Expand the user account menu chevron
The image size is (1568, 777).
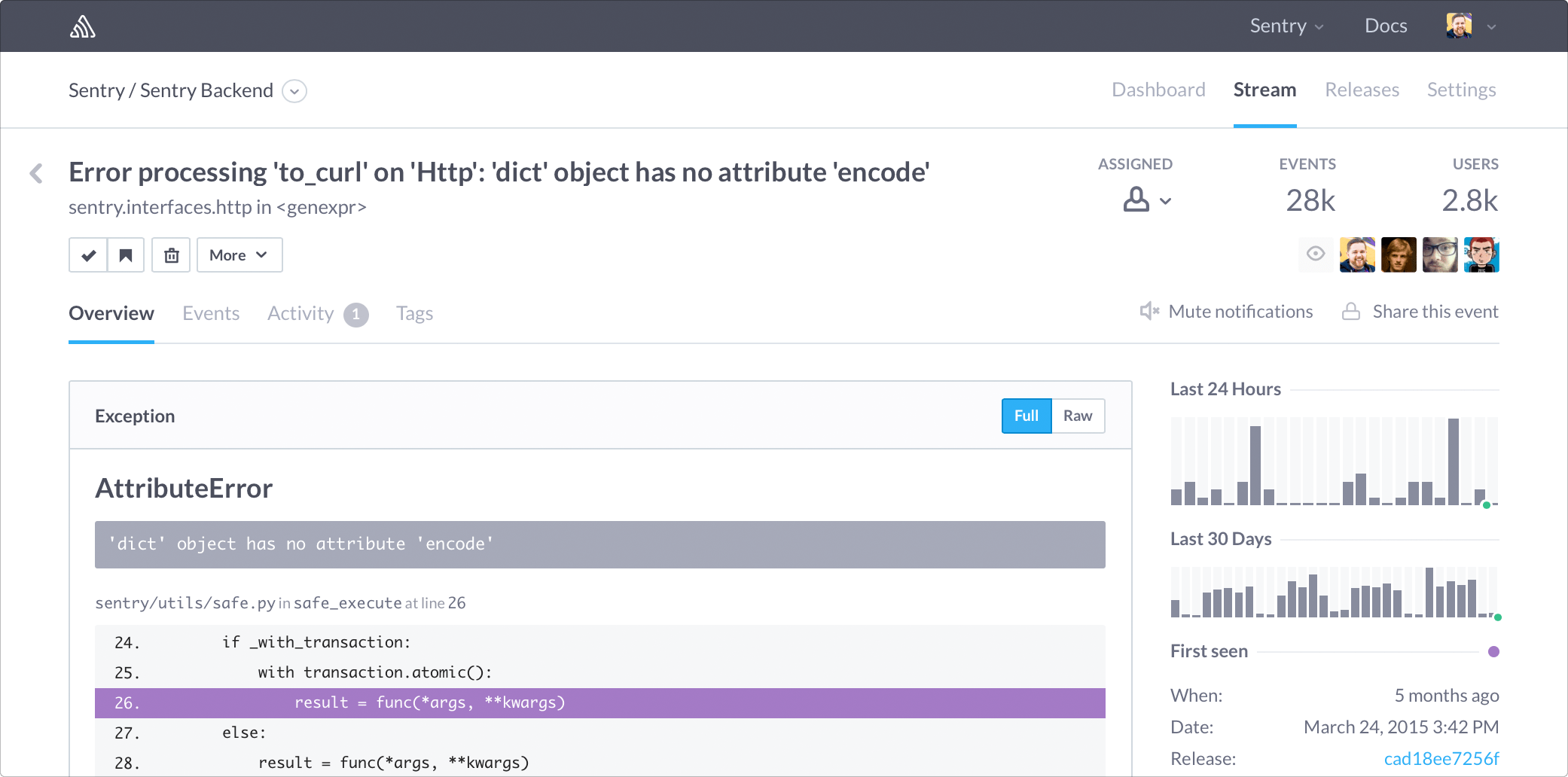point(1491,27)
